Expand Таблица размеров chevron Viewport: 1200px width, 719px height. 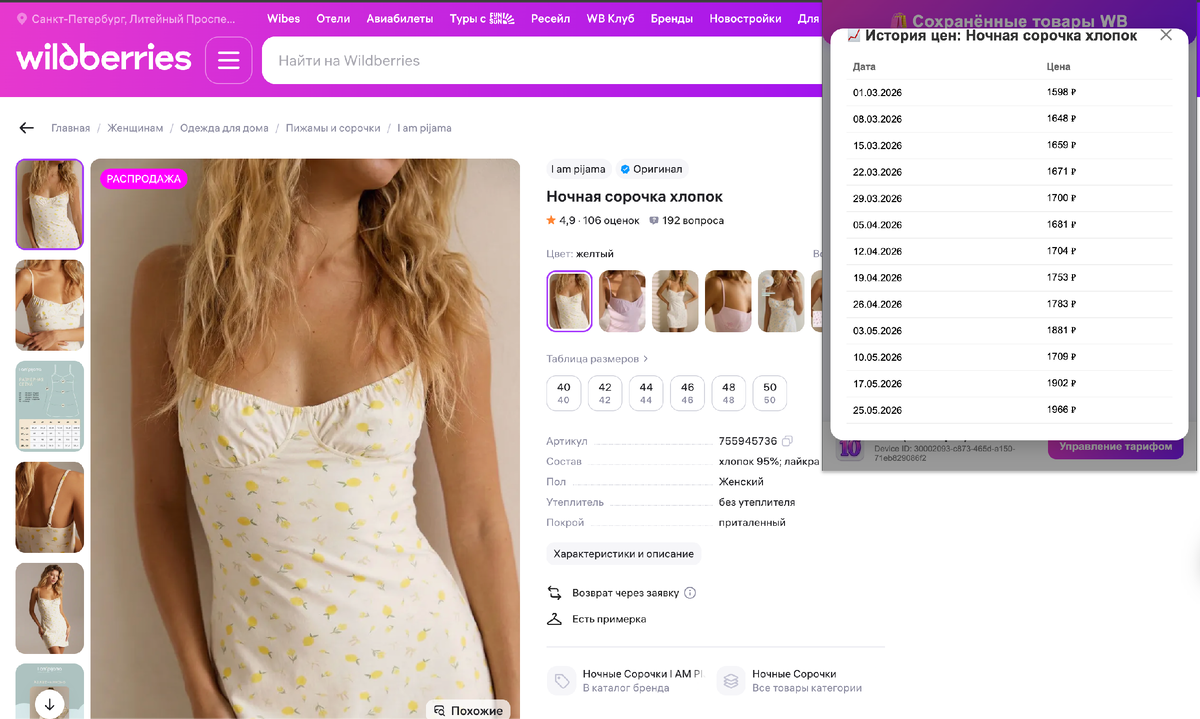tap(646, 358)
